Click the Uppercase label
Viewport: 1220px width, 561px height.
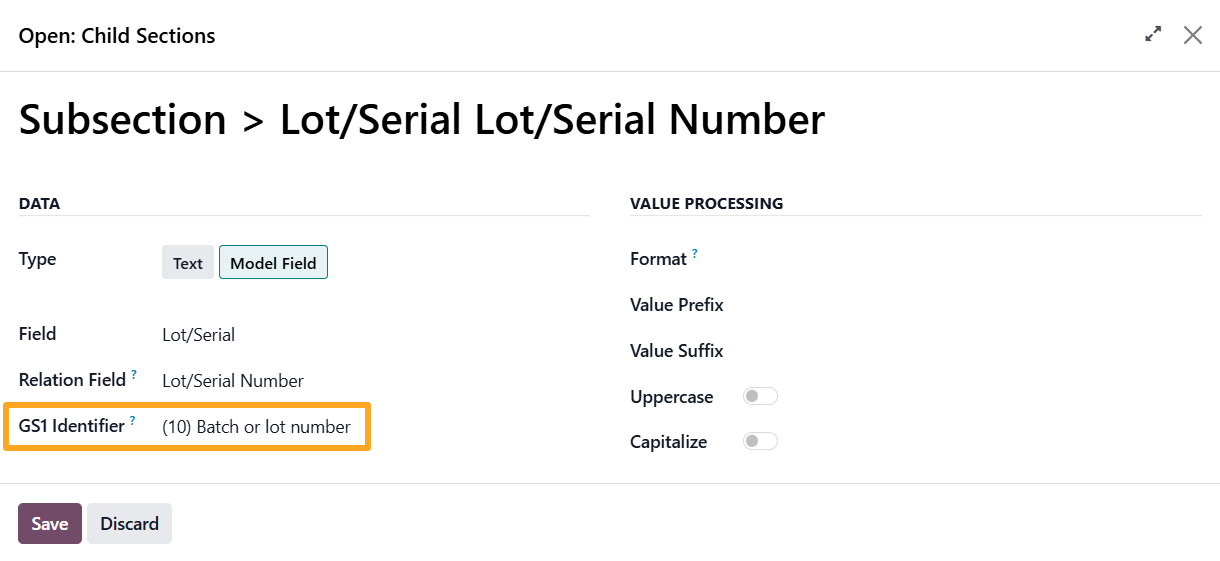pyautogui.click(x=671, y=397)
